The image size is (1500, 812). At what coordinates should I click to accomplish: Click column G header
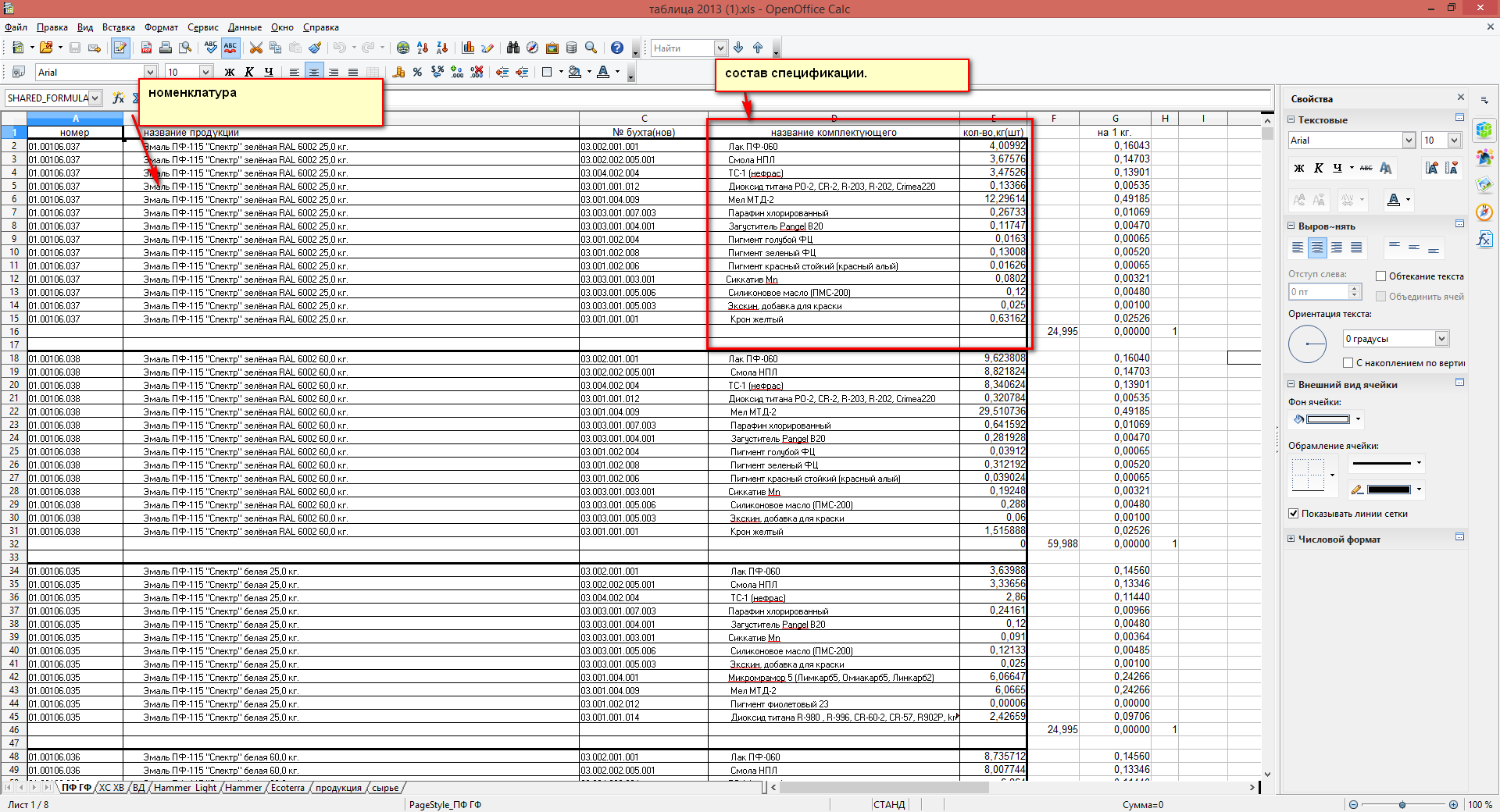1115,119
